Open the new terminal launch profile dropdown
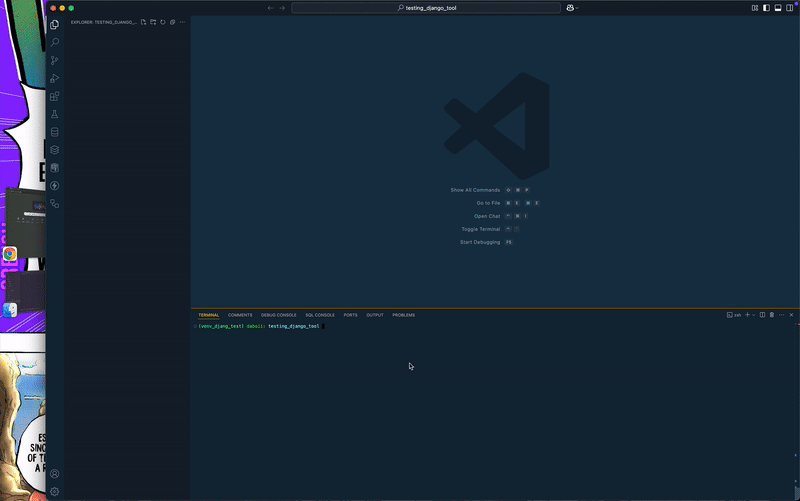 coord(754,315)
